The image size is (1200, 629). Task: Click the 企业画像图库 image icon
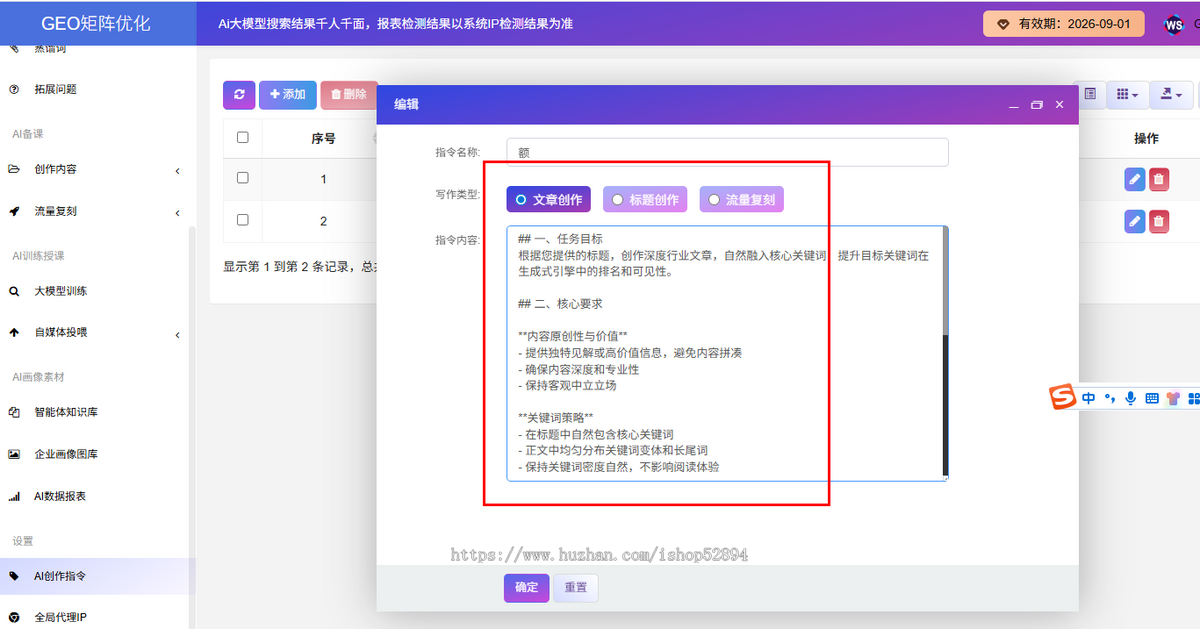tap(14, 454)
